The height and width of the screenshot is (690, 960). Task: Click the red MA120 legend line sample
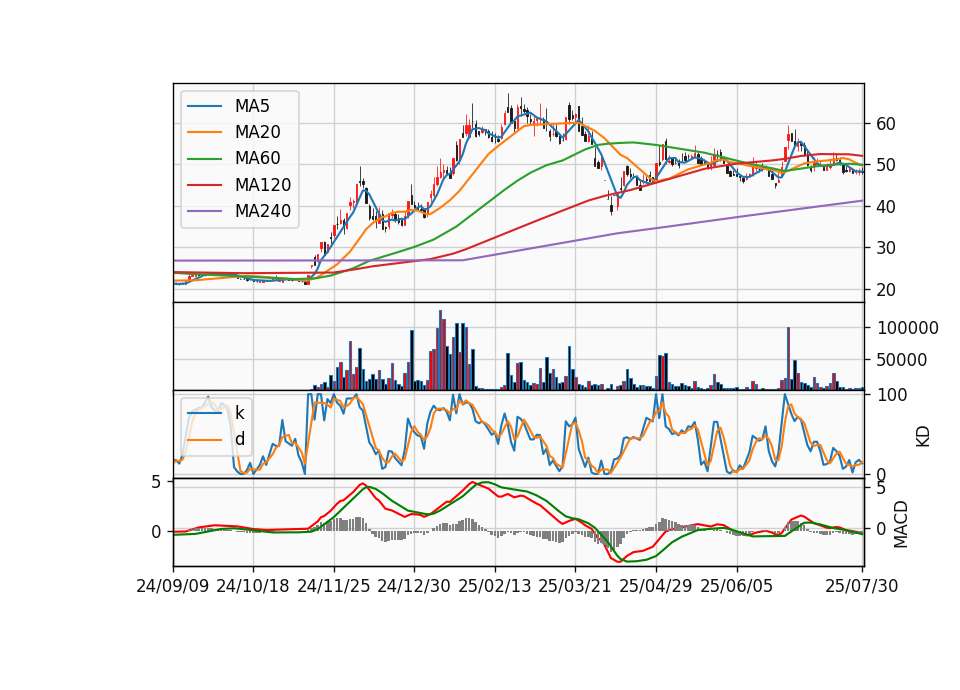[204, 186]
